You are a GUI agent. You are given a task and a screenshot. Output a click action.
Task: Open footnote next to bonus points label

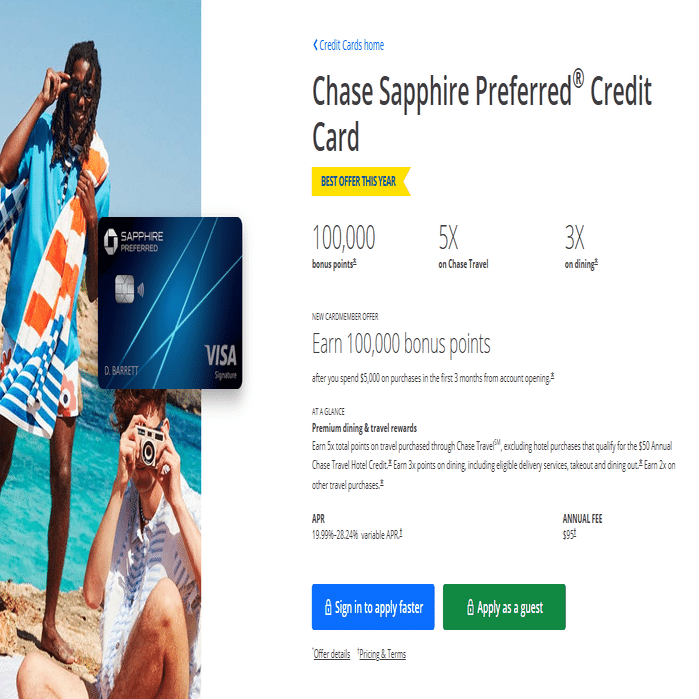click(355, 262)
